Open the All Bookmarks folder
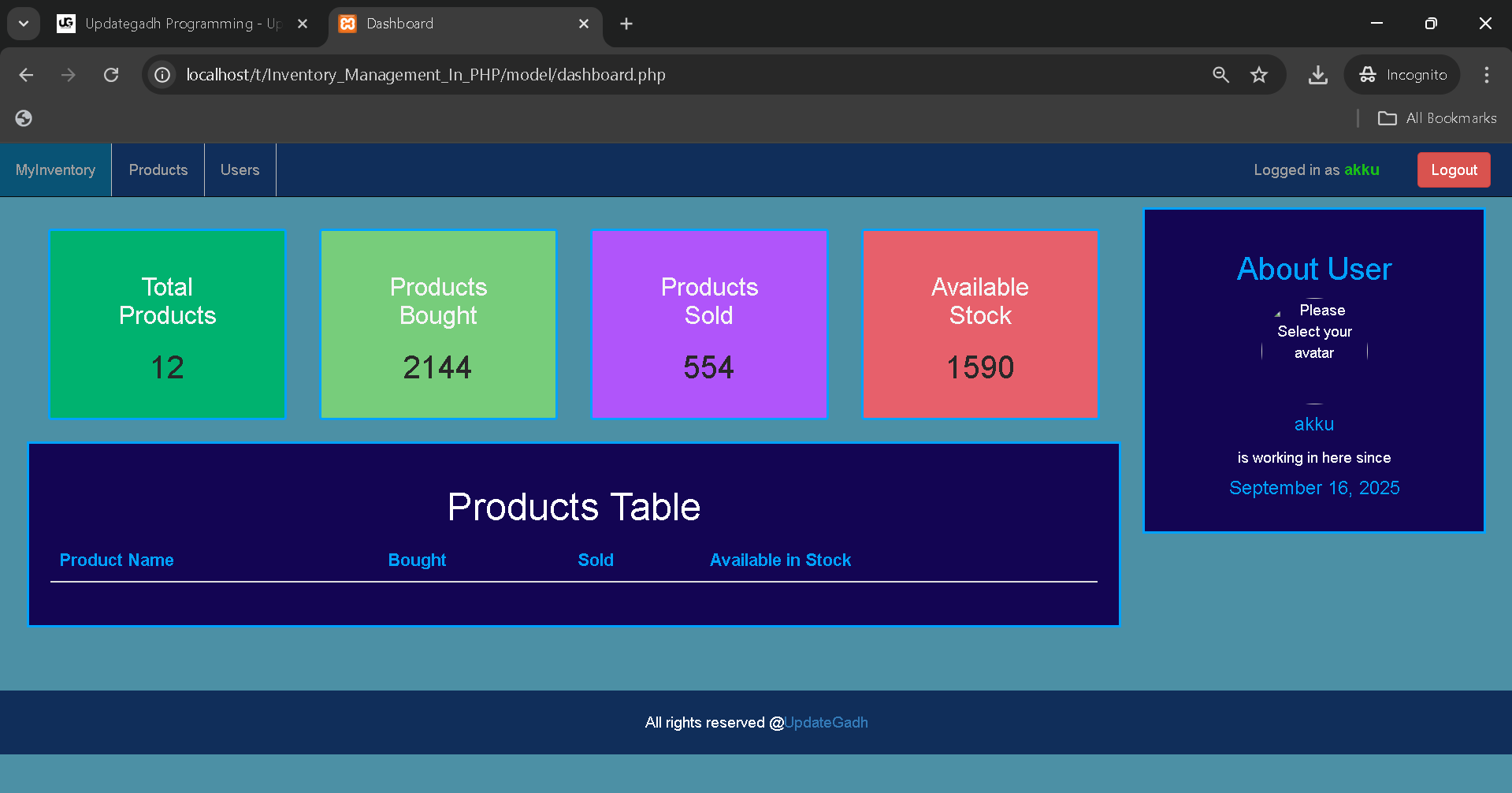Image resolution: width=1512 pixels, height=793 pixels. click(1437, 118)
